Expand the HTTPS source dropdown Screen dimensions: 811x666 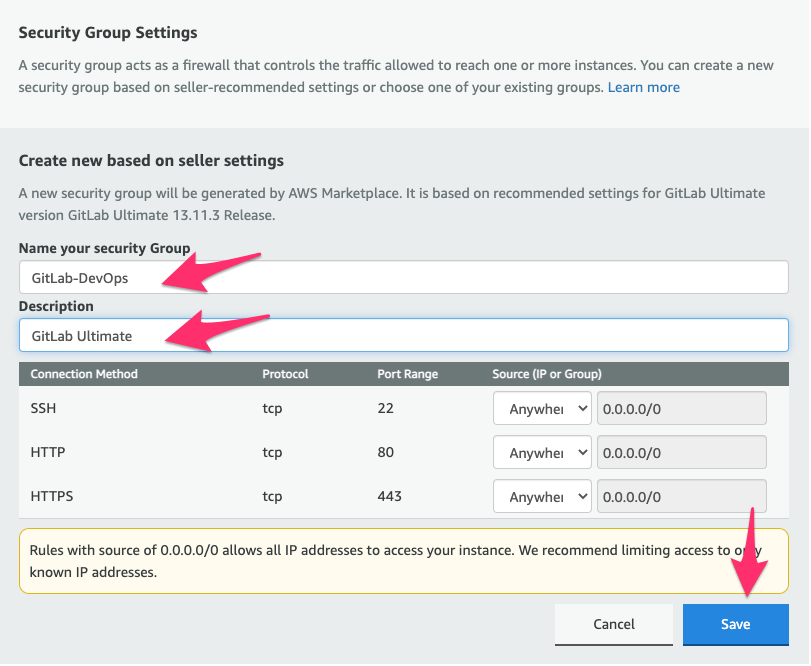542,497
